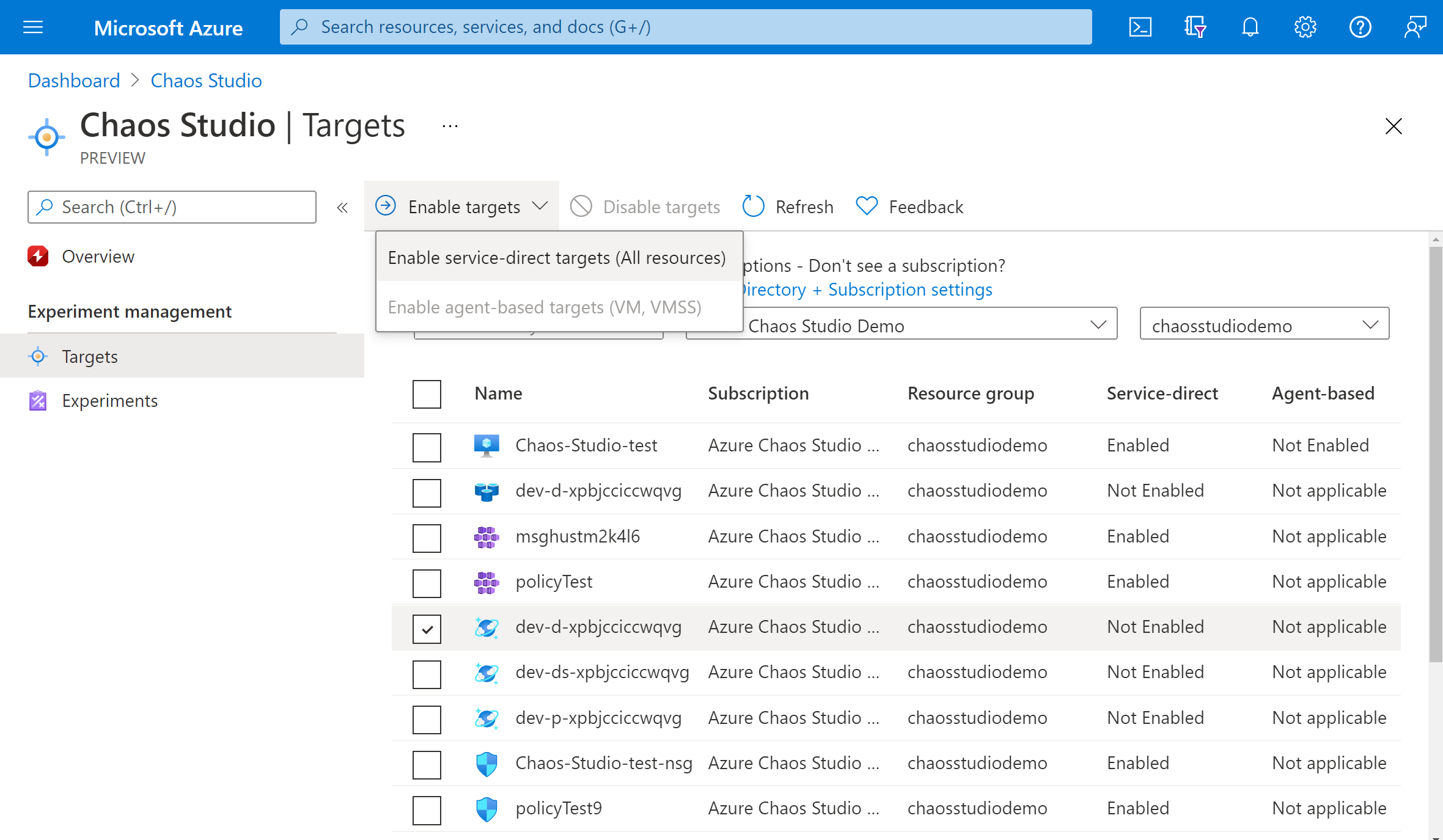Collapse the left sidebar navigation panel
Viewport: 1443px width, 840px height.
click(x=344, y=207)
